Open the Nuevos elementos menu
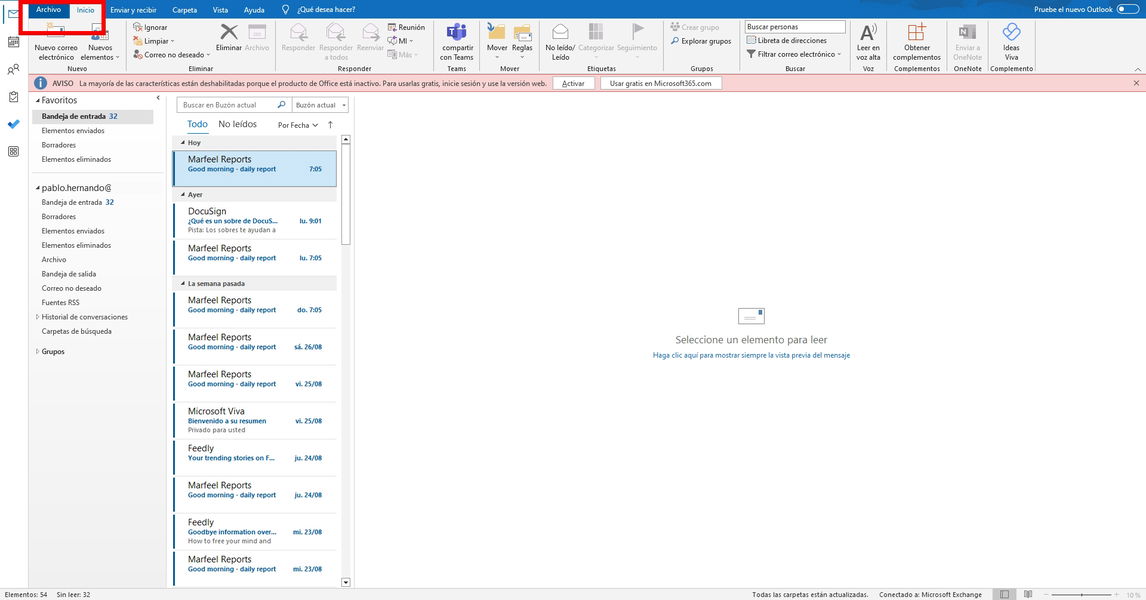1146x600 pixels. click(x=99, y=42)
